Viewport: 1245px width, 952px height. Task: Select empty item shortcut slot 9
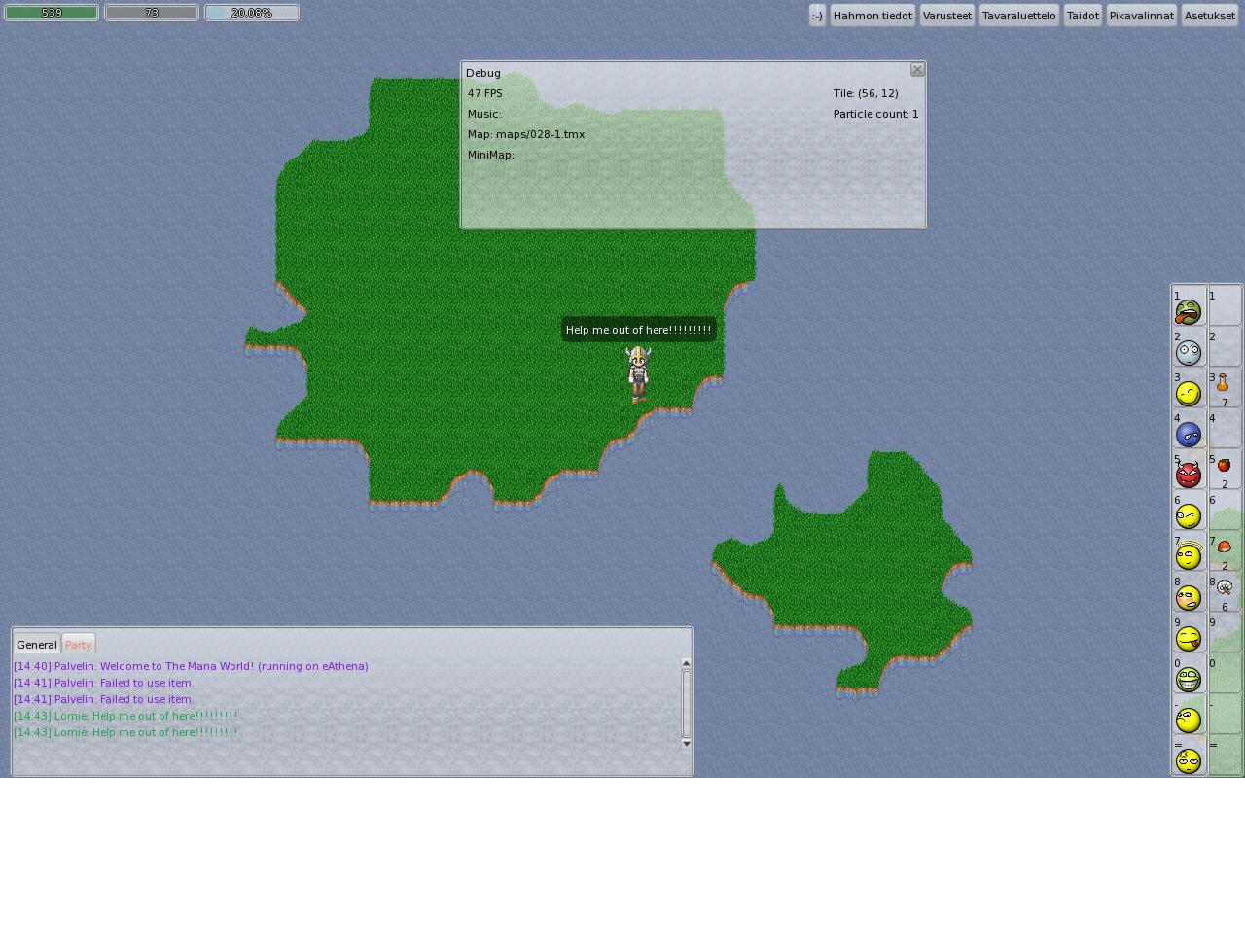point(1225,633)
